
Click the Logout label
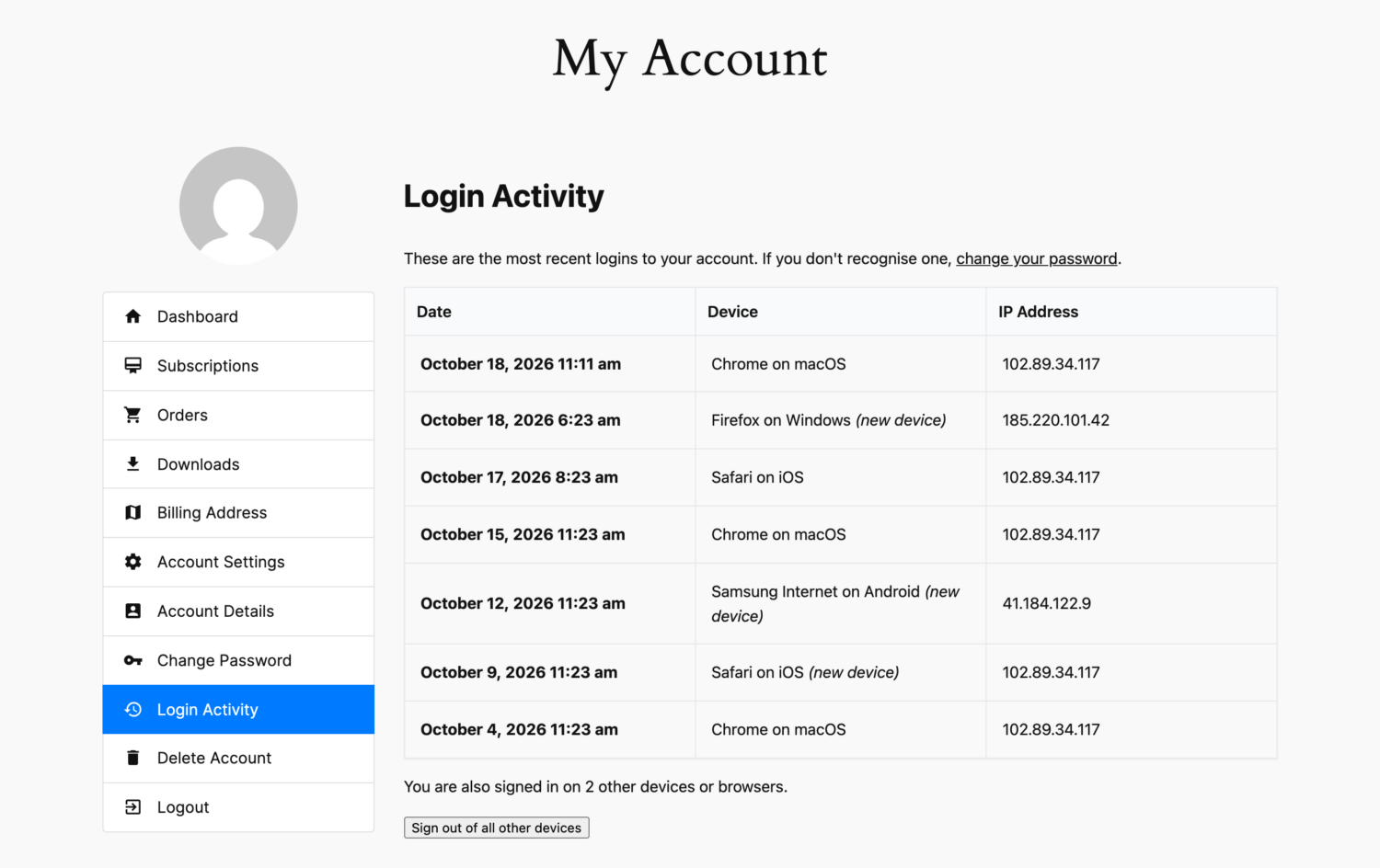point(183,807)
